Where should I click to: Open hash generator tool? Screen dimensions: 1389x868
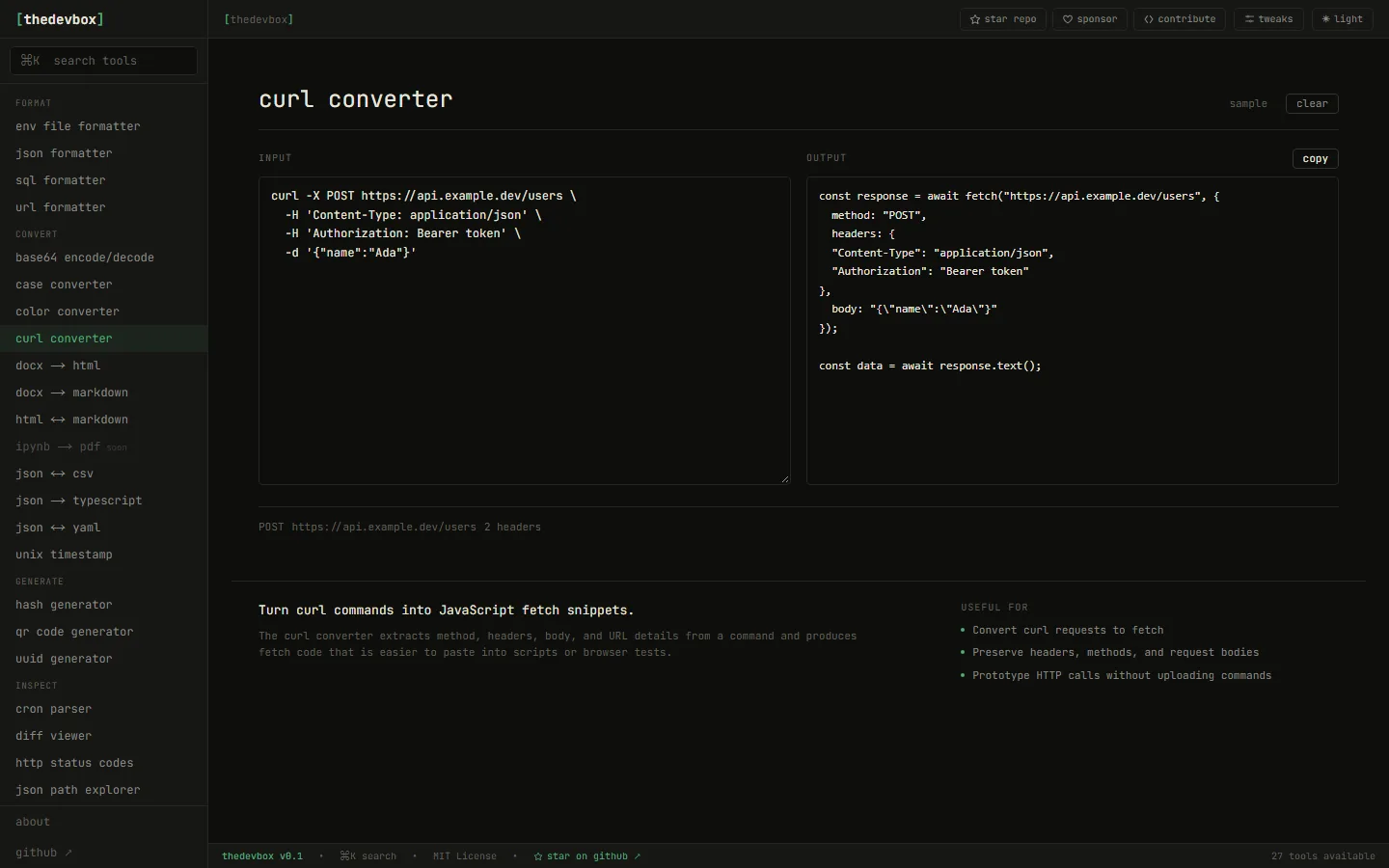(x=103, y=605)
